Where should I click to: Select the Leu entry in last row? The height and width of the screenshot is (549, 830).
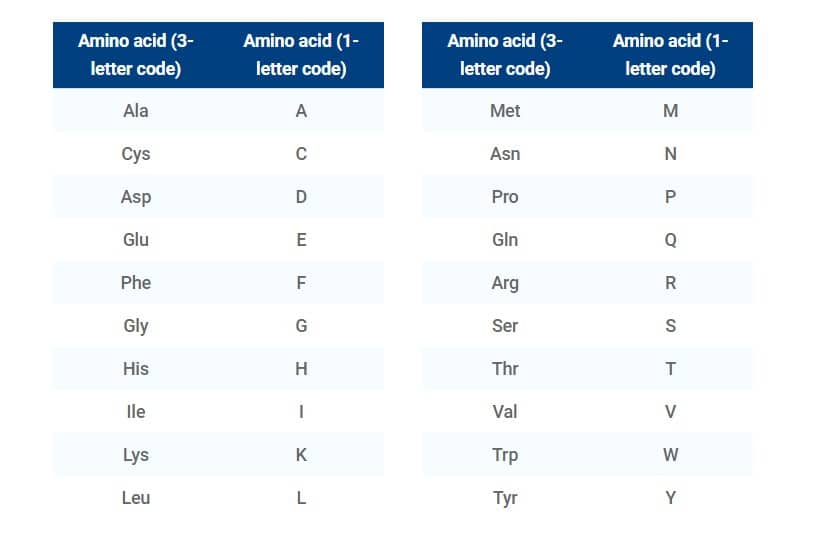tap(136, 498)
